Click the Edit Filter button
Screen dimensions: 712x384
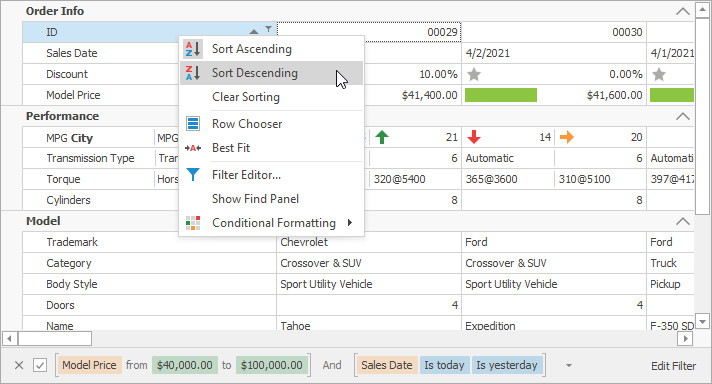(x=673, y=366)
